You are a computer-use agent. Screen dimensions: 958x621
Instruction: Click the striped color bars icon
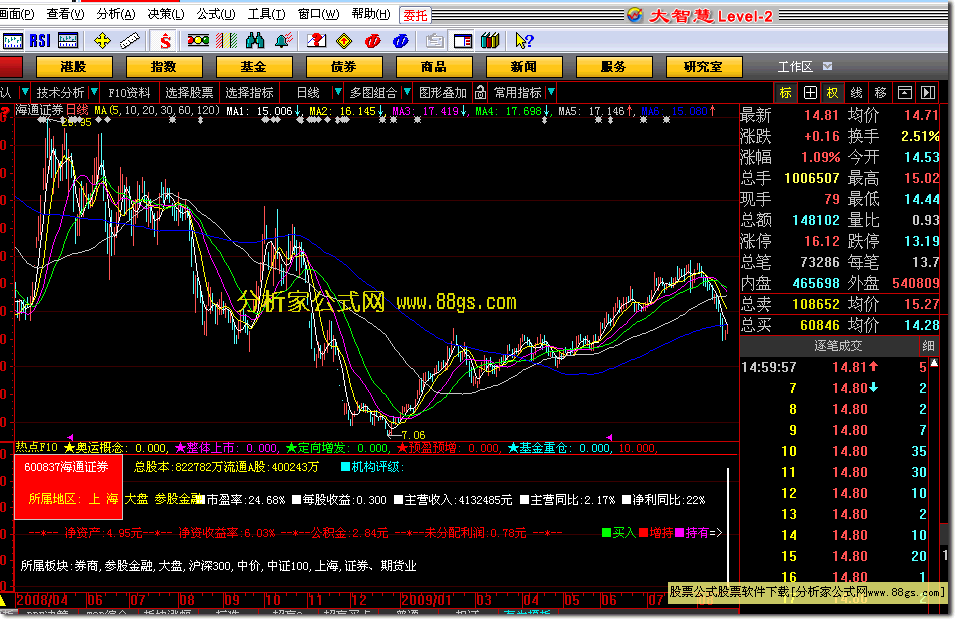pyautogui.click(x=227, y=41)
